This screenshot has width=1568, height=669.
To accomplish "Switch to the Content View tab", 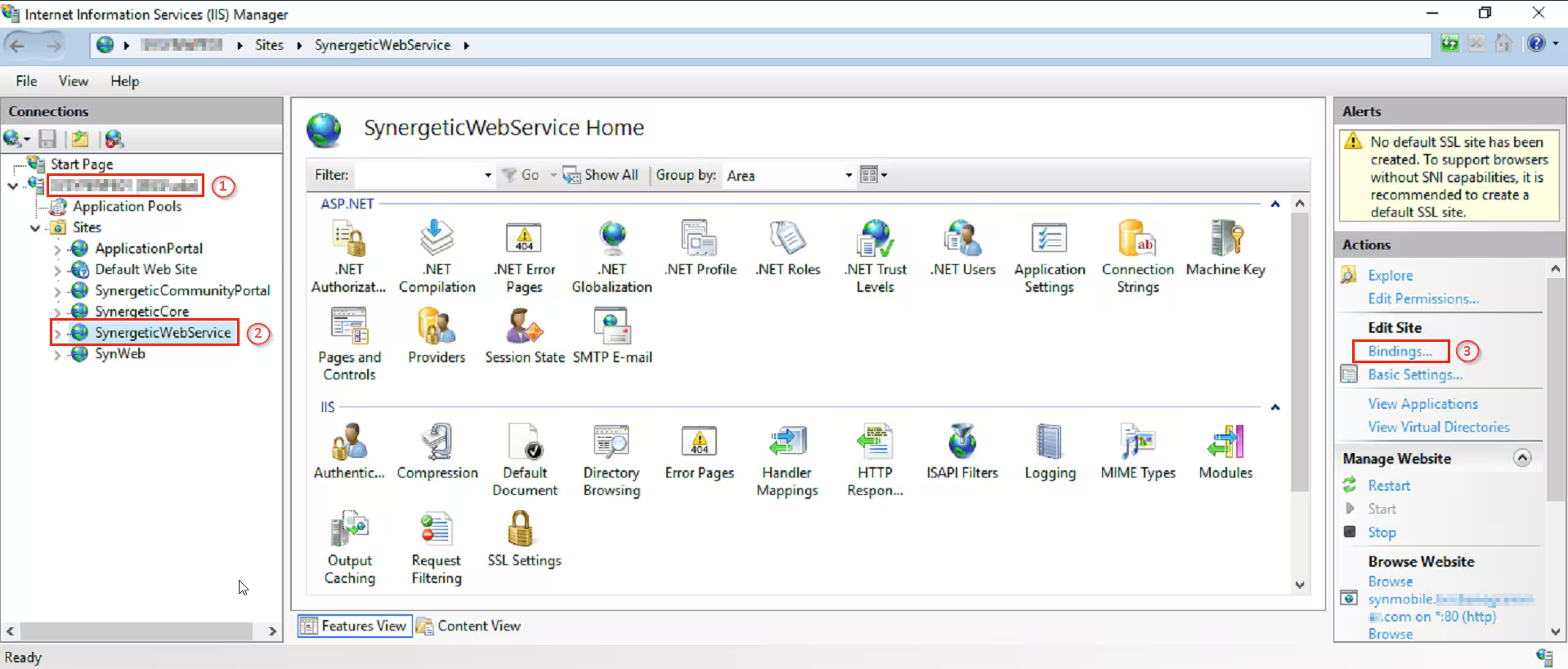I will [468, 626].
